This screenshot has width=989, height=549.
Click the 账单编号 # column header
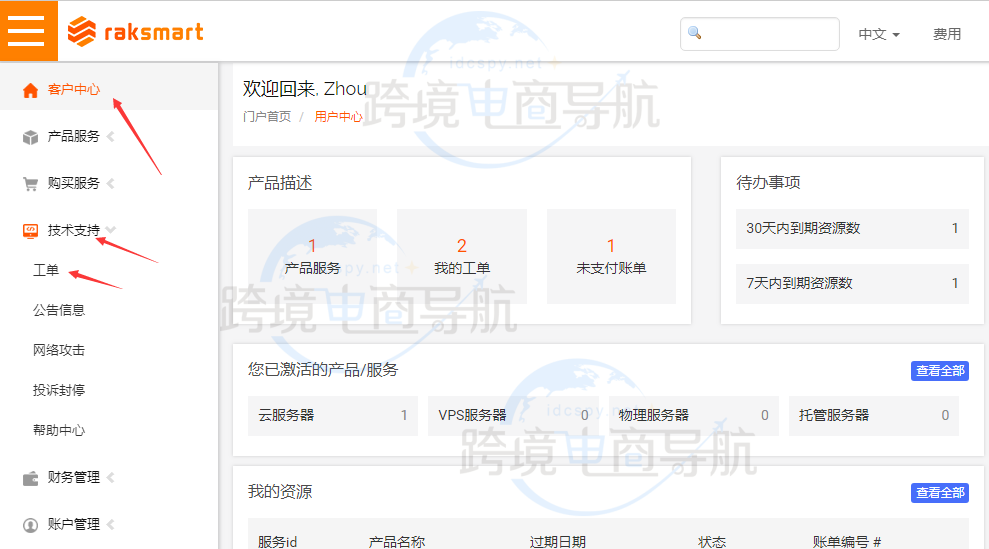(846, 541)
